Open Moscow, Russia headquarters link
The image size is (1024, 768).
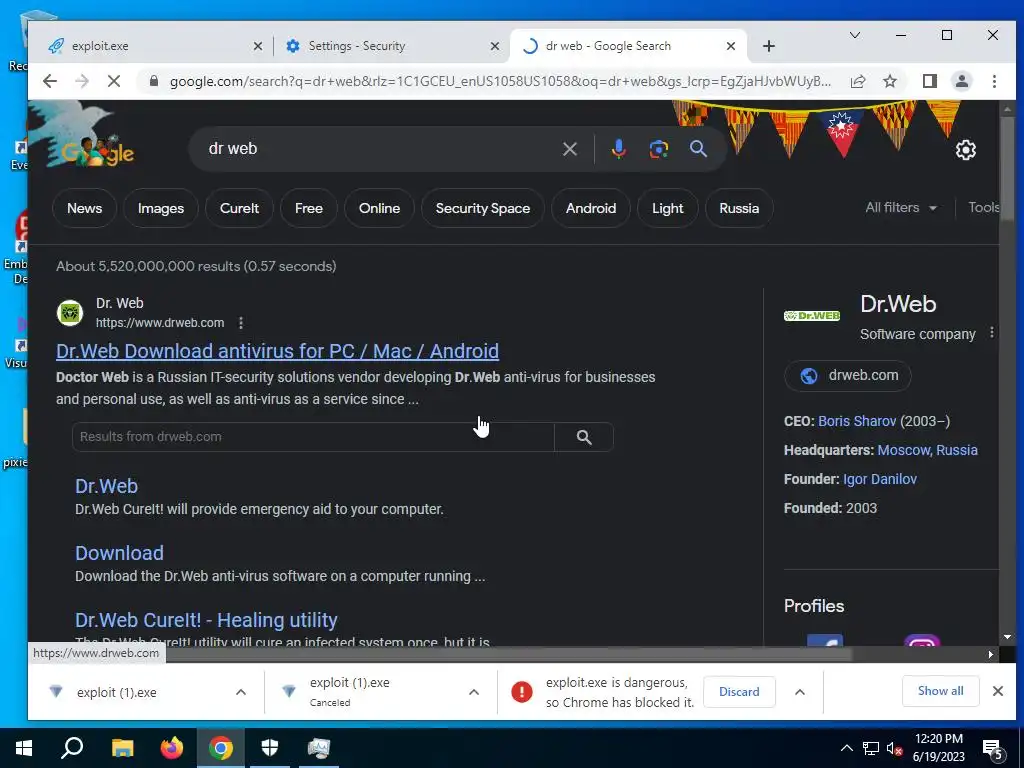(x=927, y=450)
